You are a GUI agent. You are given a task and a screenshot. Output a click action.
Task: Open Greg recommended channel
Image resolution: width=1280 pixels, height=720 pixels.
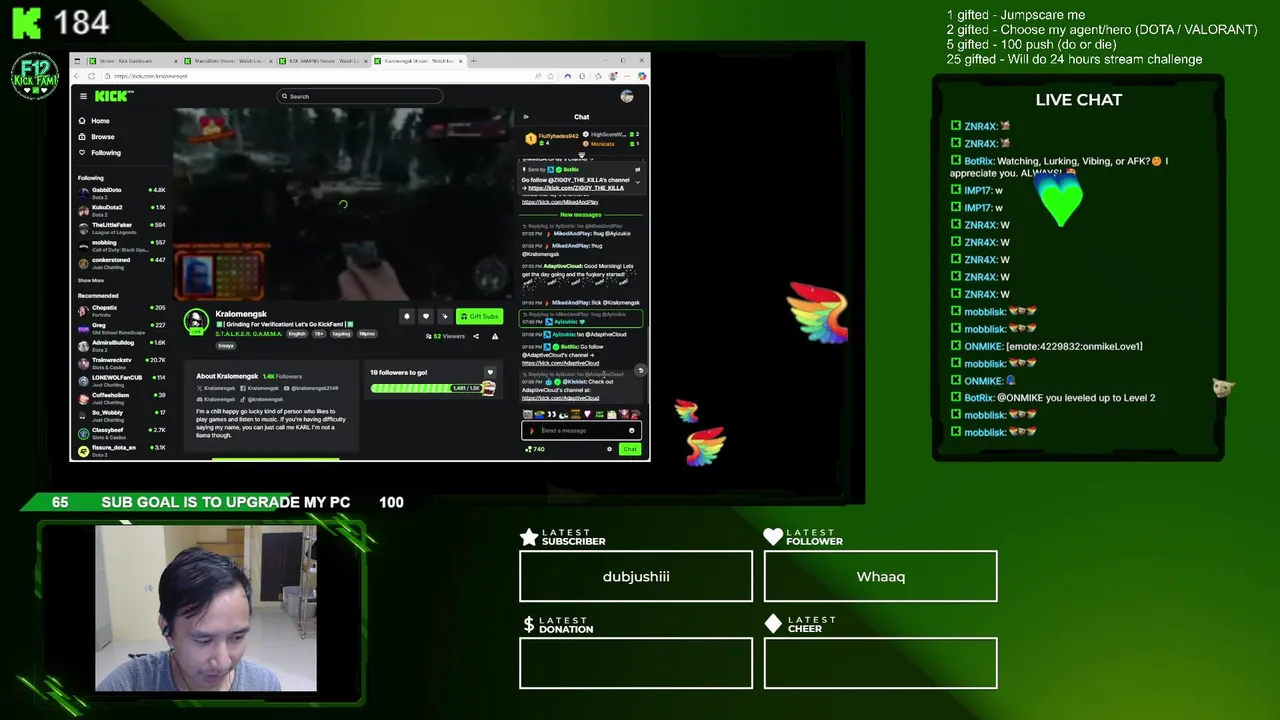click(x=121, y=327)
